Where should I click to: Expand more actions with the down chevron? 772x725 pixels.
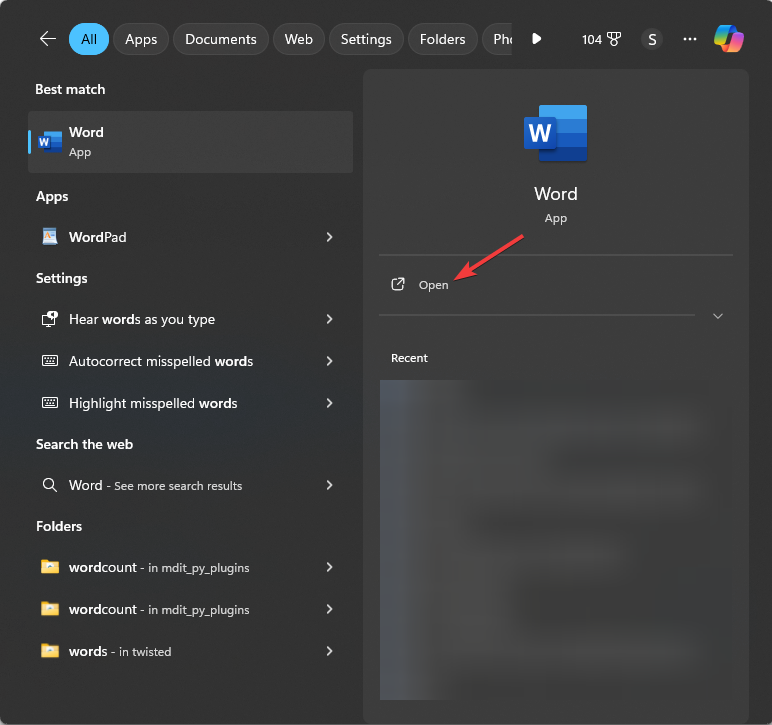click(x=718, y=316)
